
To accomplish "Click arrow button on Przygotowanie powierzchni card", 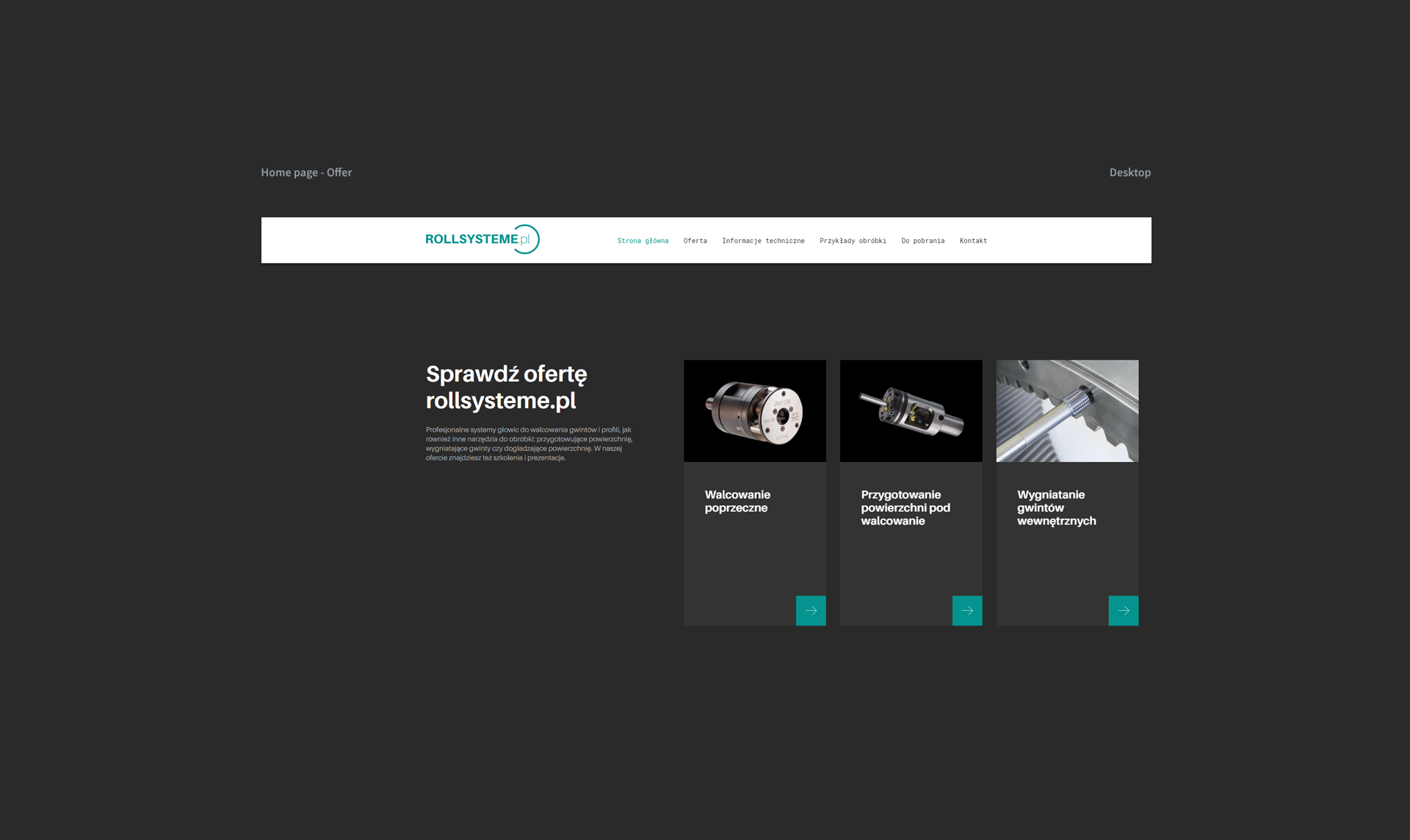I will [966, 610].
